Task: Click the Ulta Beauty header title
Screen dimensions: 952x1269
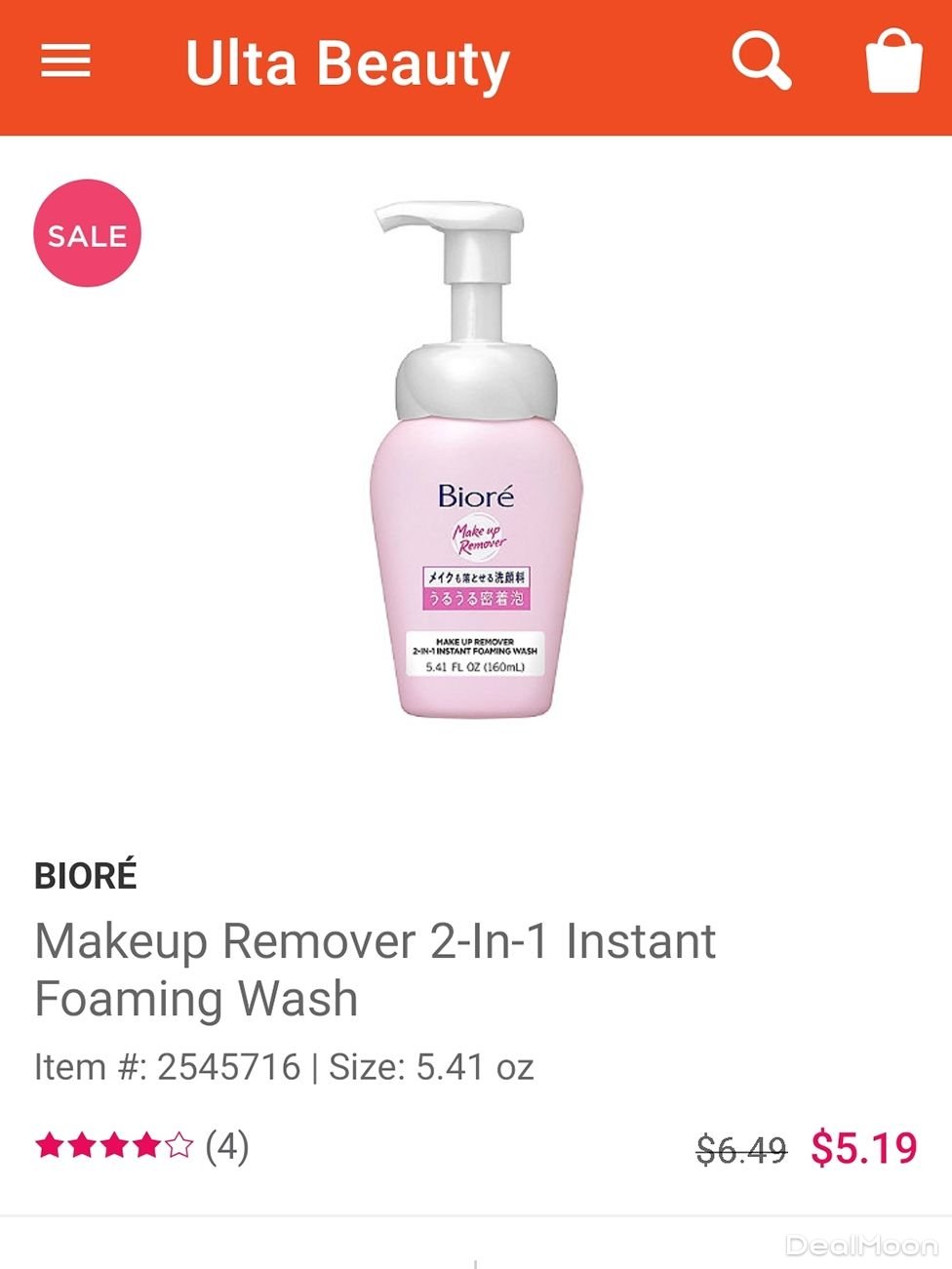Action: [x=347, y=63]
